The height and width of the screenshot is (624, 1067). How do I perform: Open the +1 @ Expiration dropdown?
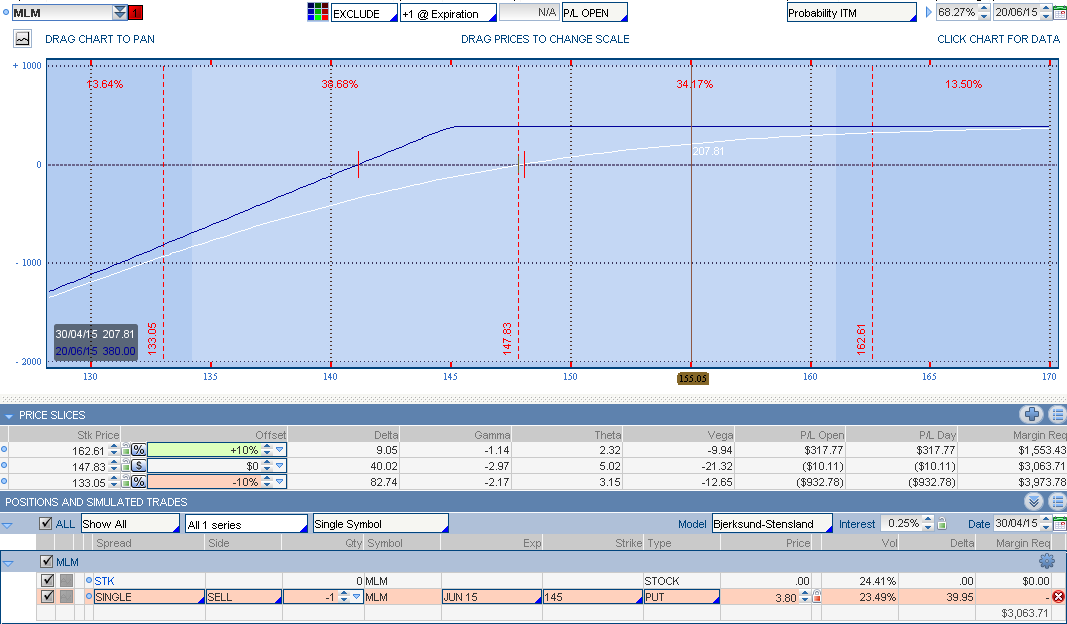(x=448, y=13)
